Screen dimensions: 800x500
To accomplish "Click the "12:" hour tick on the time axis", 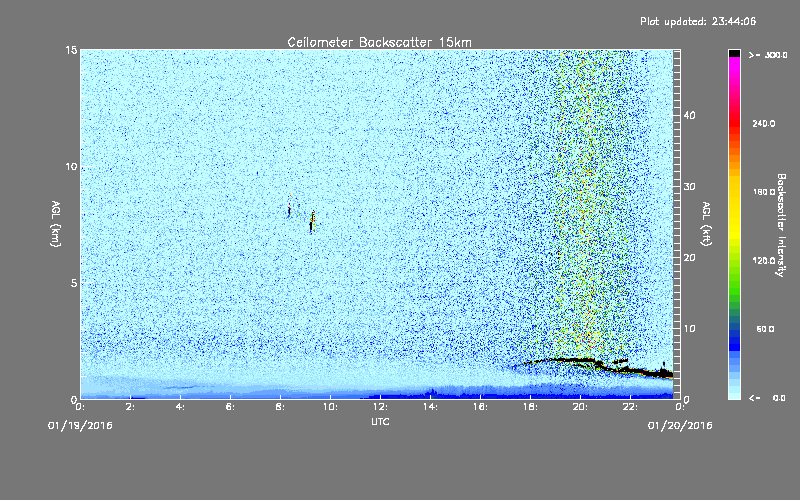I will (380, 407).
